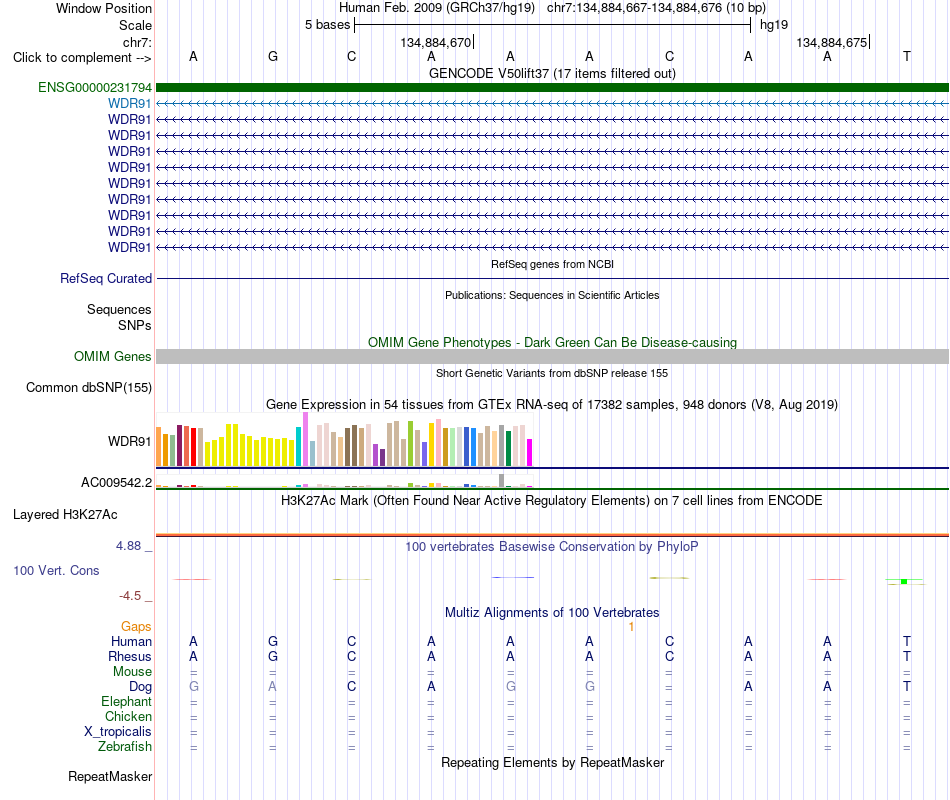Click the Chicken species label
The image size is (950, 800).
pyautogui.click(x=128, y=716)
